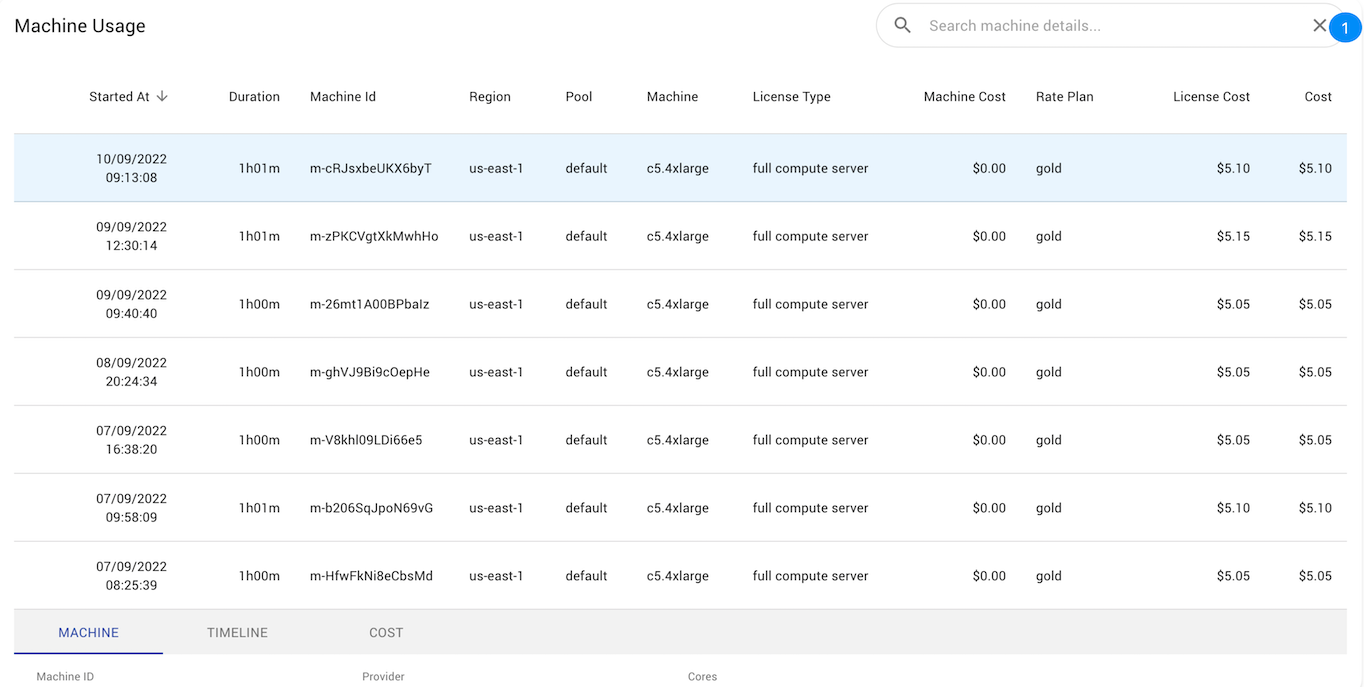Sort by Machine Id column header
The width and height of the screenshot is (1364, 687).
(343, 97)
